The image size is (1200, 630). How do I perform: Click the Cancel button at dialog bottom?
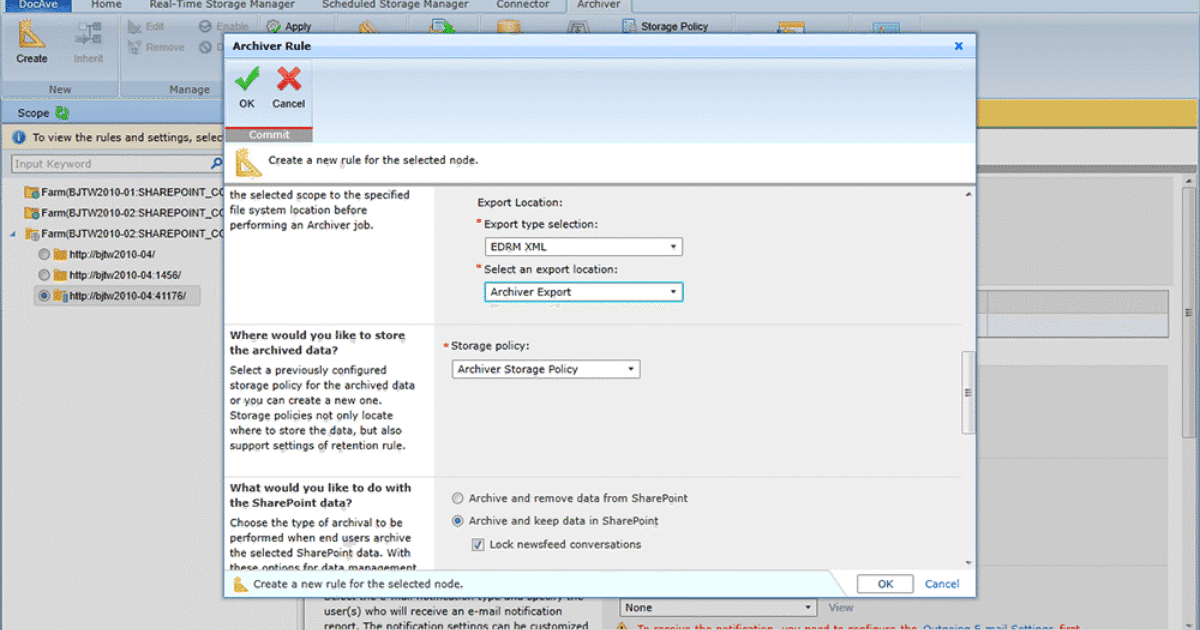(x=941, y=583)
